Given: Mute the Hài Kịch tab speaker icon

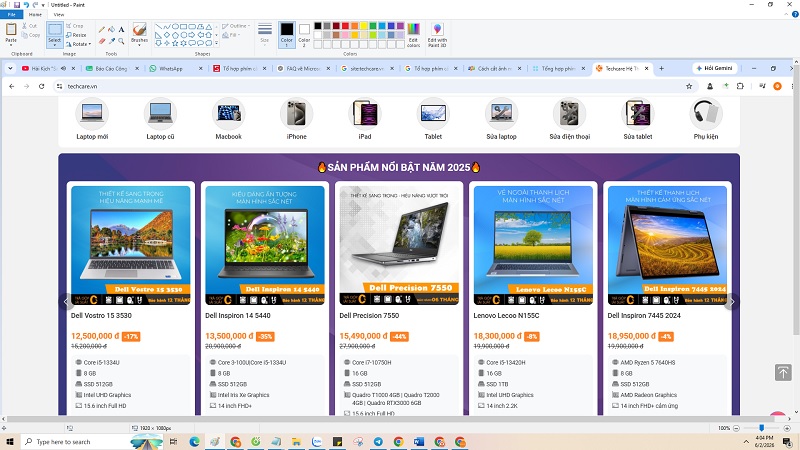Looking at the screenshot, I should point(64,68).
